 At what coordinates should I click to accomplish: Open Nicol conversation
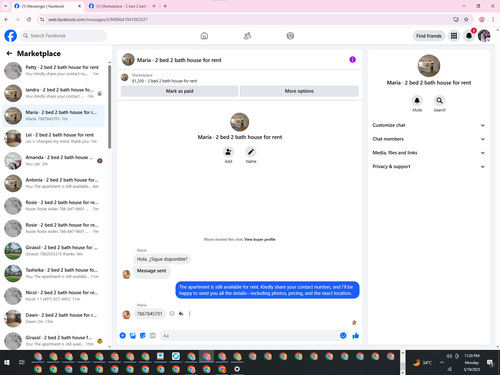click(53, 296)
